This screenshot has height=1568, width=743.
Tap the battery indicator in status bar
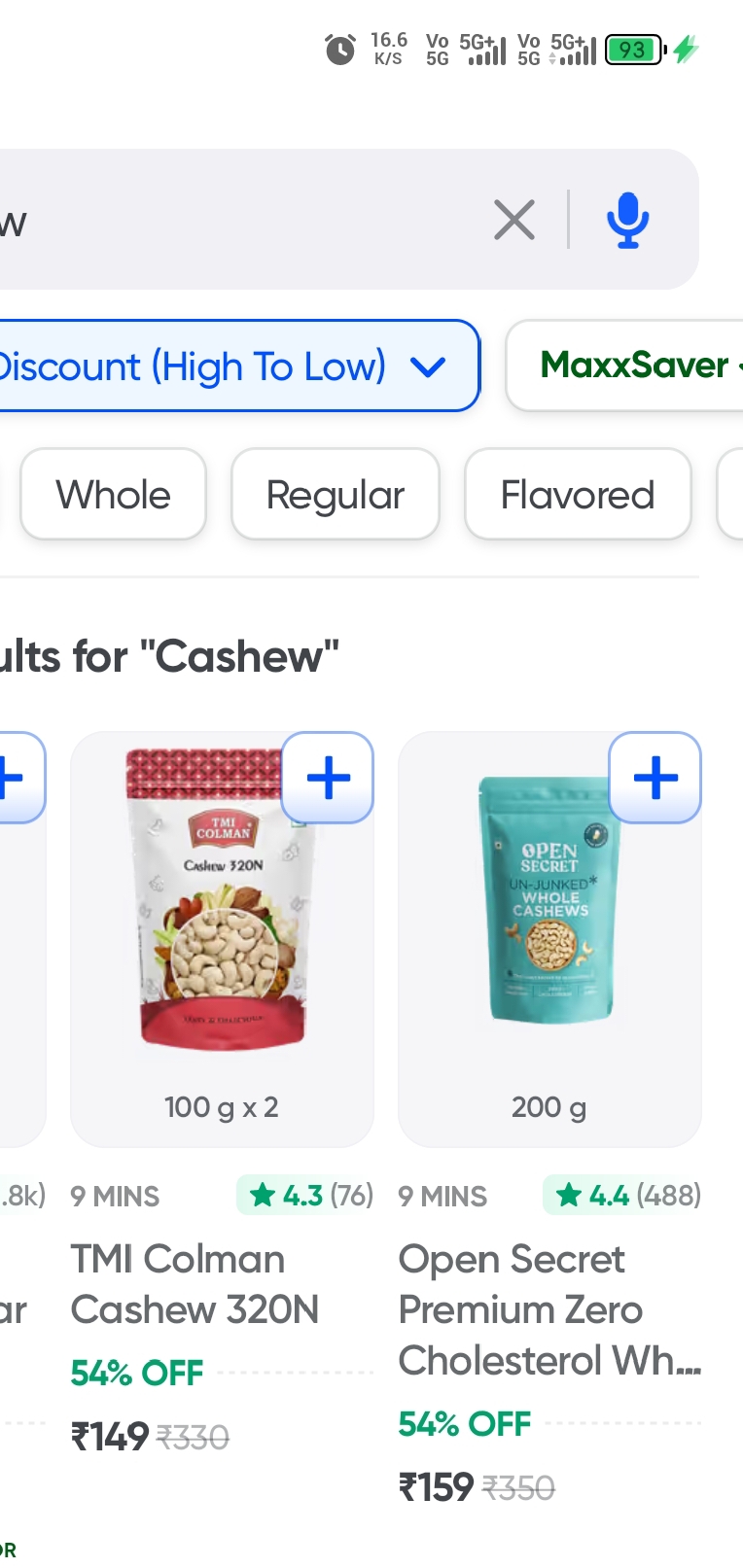[x=634, y=49]
